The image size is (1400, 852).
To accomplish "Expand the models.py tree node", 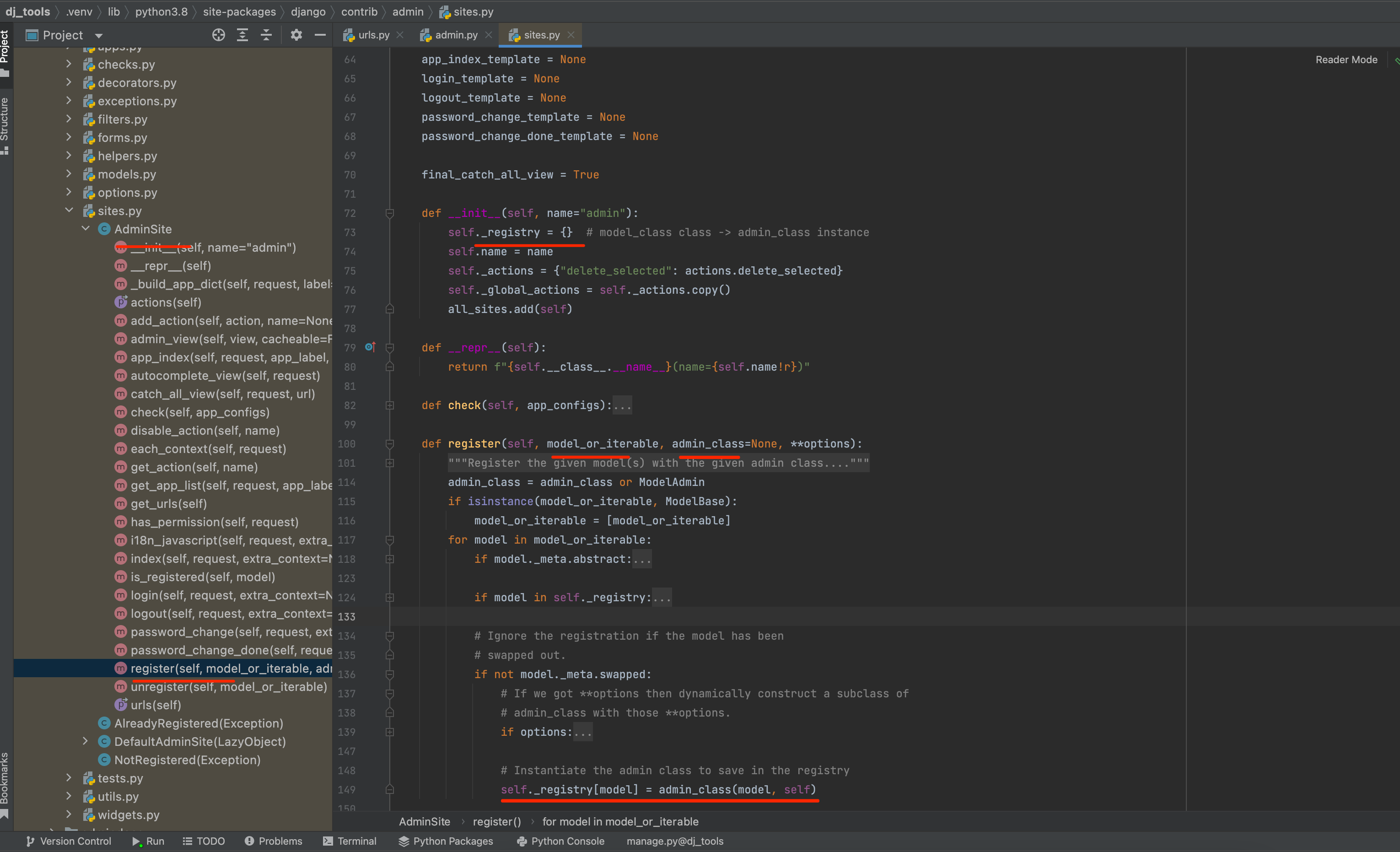I will [x=69, y=174].
